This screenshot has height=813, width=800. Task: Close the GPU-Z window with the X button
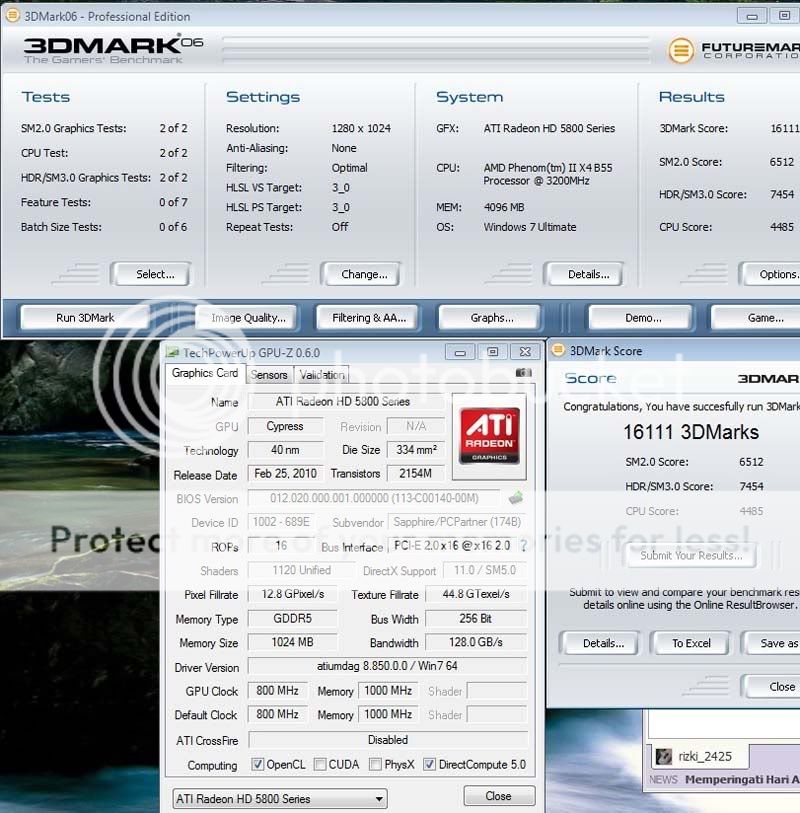[525, 352]
